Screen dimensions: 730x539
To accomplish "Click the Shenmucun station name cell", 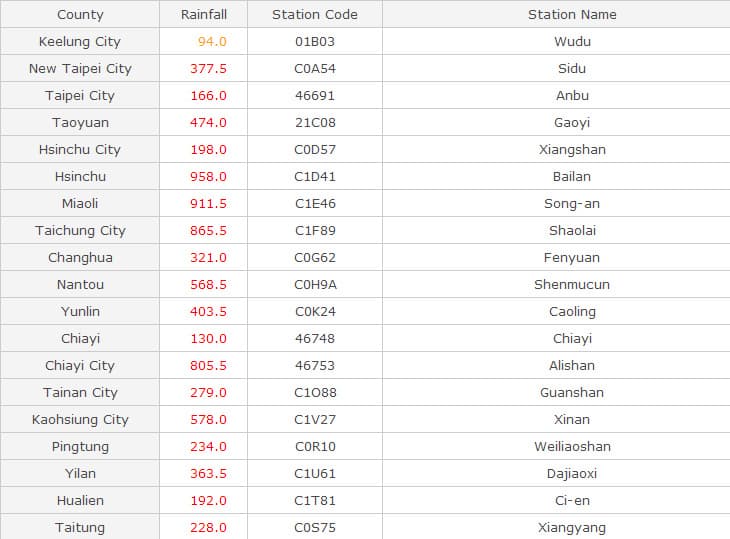I will click(x=571, y=284).
